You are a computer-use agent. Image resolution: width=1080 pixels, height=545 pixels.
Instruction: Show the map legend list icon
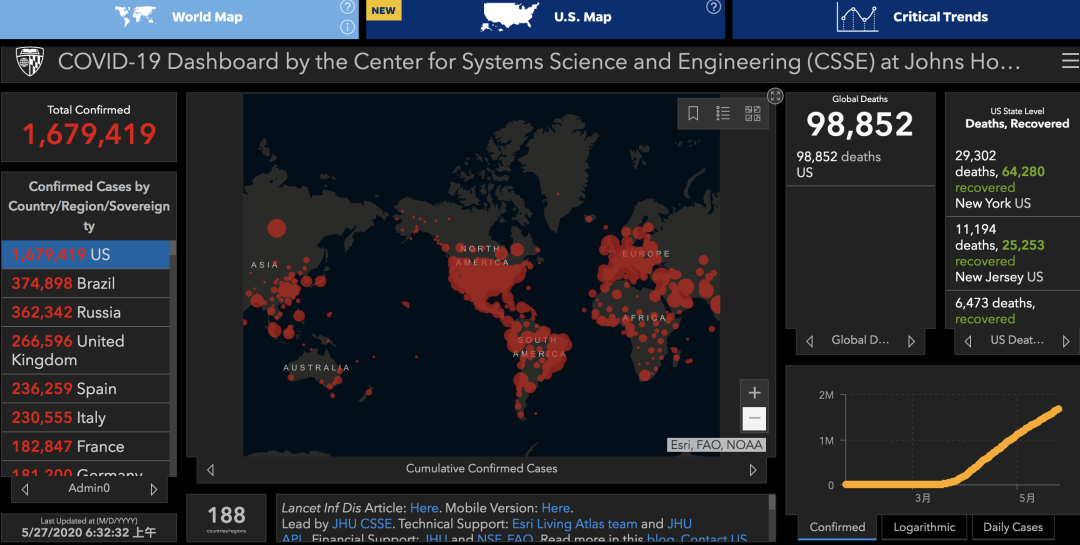(x=723, y=113)
